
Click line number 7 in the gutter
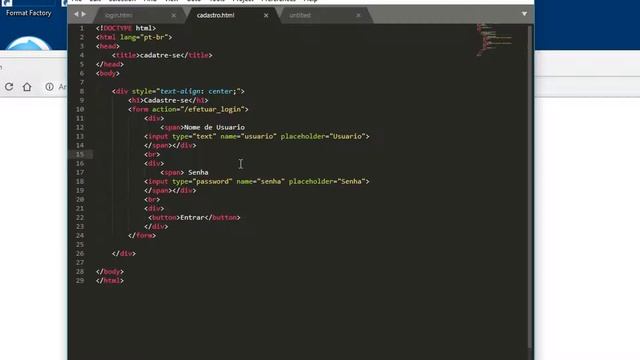pos(82,82)
